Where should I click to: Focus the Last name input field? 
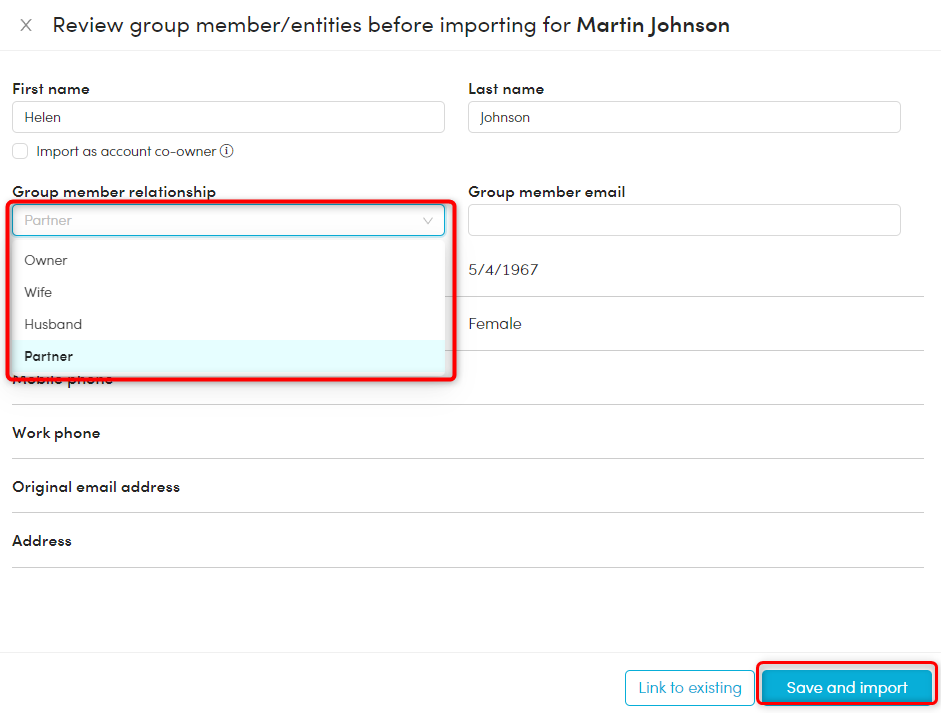click(684, 117)
